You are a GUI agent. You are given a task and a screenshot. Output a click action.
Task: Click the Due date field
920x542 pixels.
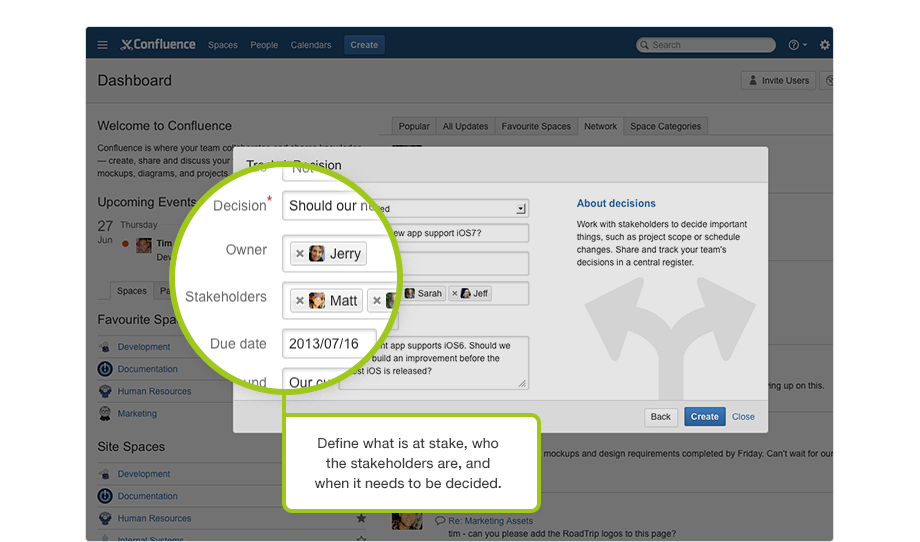(329, 344)
